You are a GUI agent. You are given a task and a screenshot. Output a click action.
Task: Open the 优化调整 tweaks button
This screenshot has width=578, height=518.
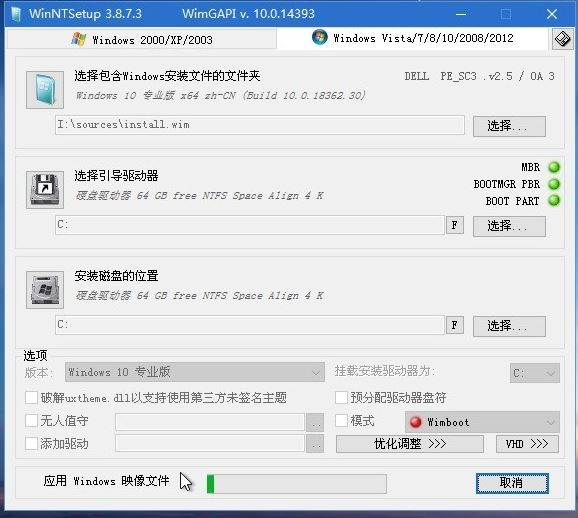coord(410,444)
